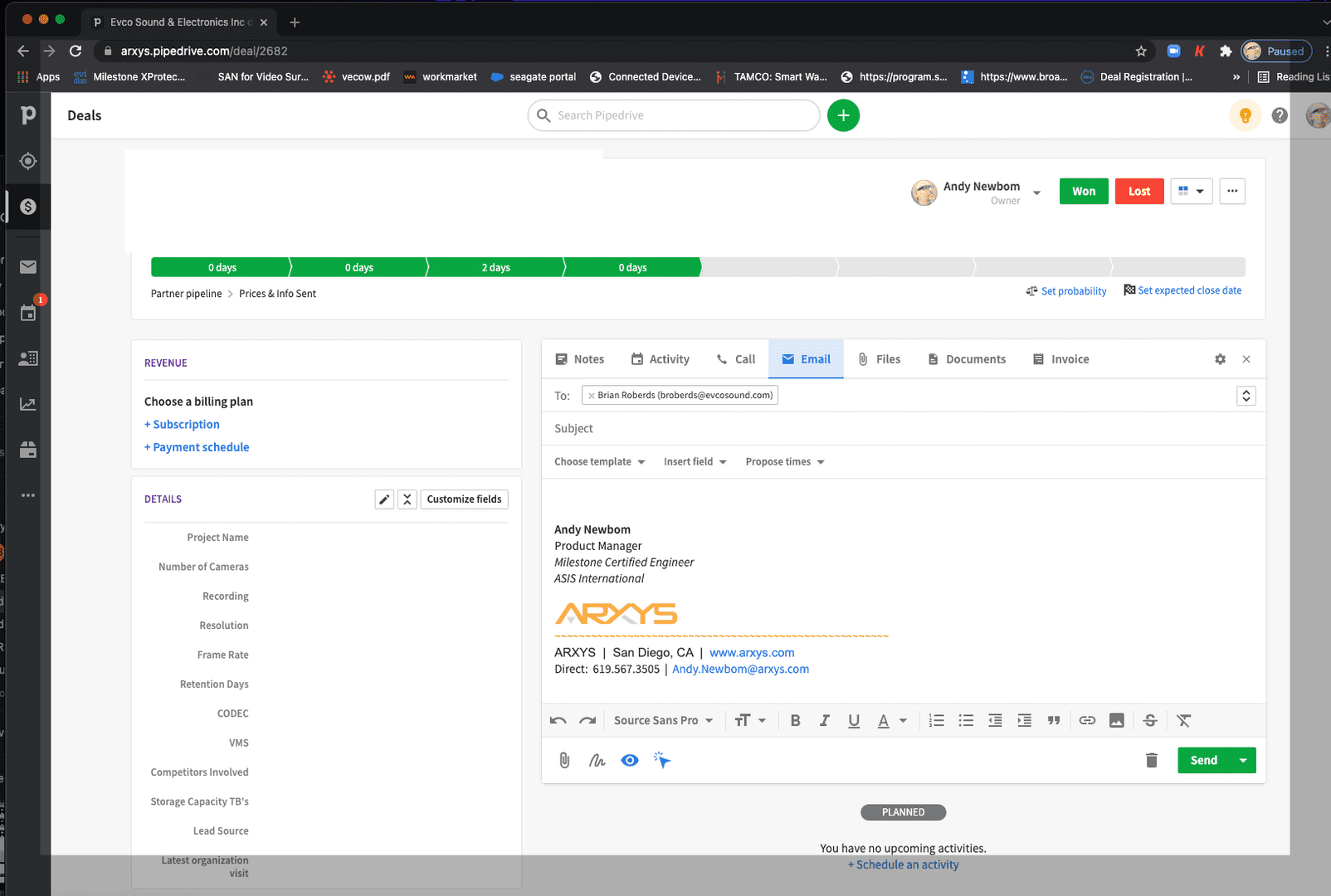Image resolution: width=1331 pixels, height=896 pixels.
Task: Click the pencil edit details icon
Action: pyautogui.click(x=384, y=499)
